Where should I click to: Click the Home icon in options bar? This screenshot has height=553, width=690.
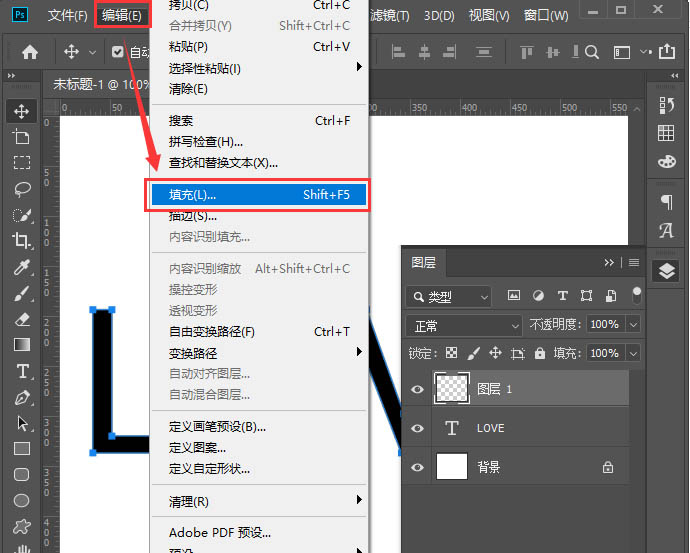pyautogui.click(x=30, y=52)
